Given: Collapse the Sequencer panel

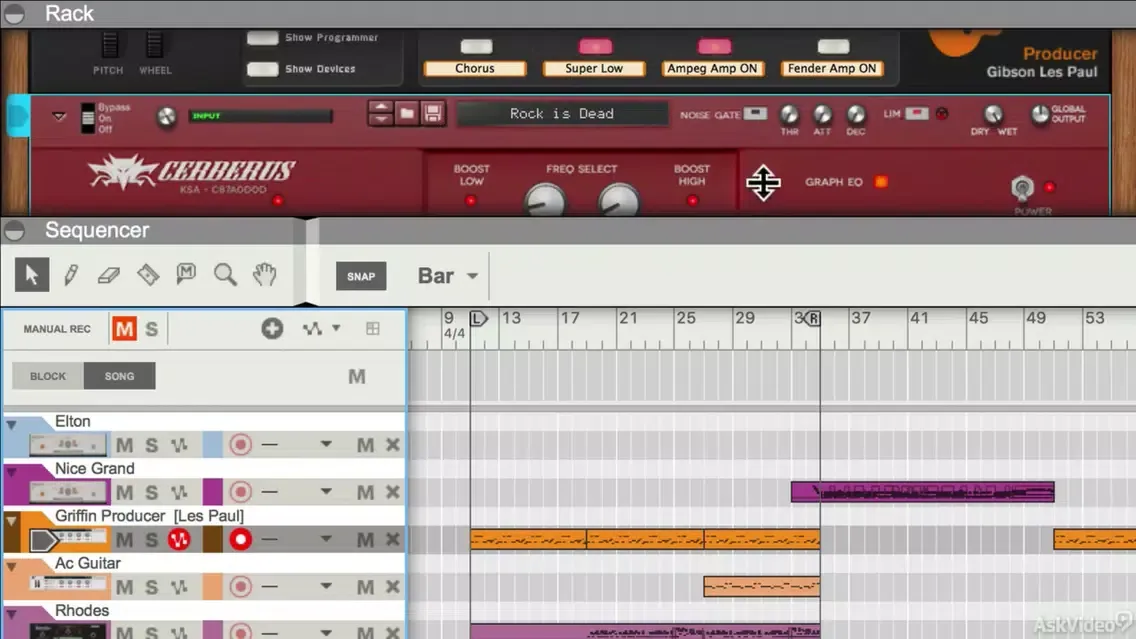Looking at the screenshot, I should click(x=14, y=230).
